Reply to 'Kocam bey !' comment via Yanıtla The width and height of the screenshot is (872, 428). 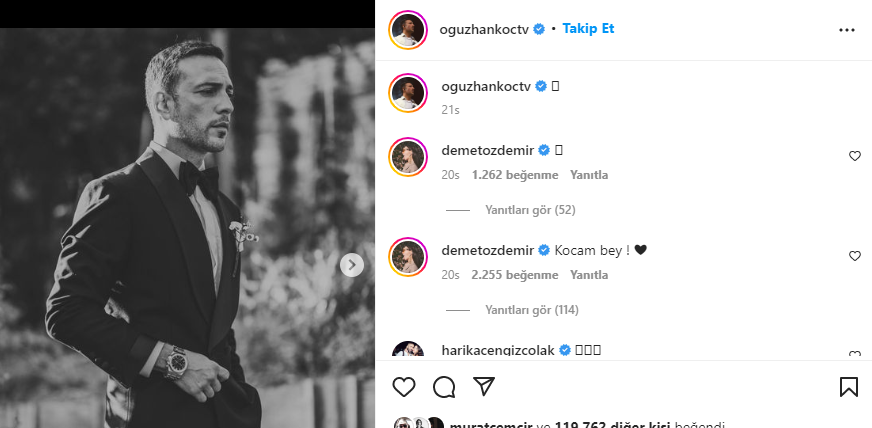pyautogui.click(x=589, y=275)
